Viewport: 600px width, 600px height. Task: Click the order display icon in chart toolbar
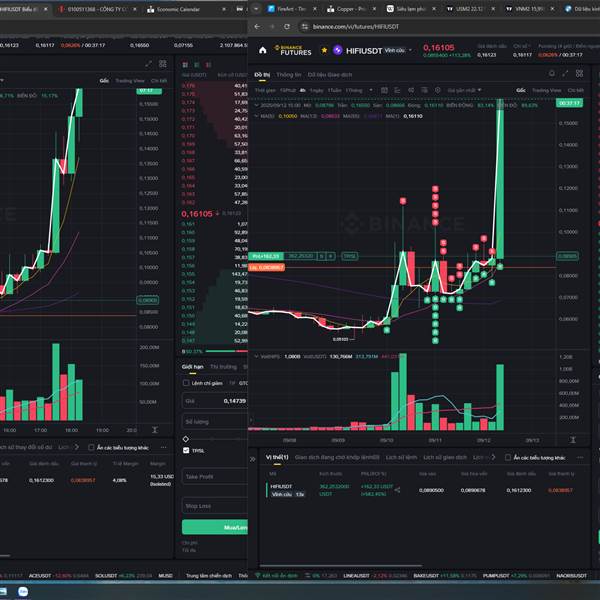tap(424, 90)
